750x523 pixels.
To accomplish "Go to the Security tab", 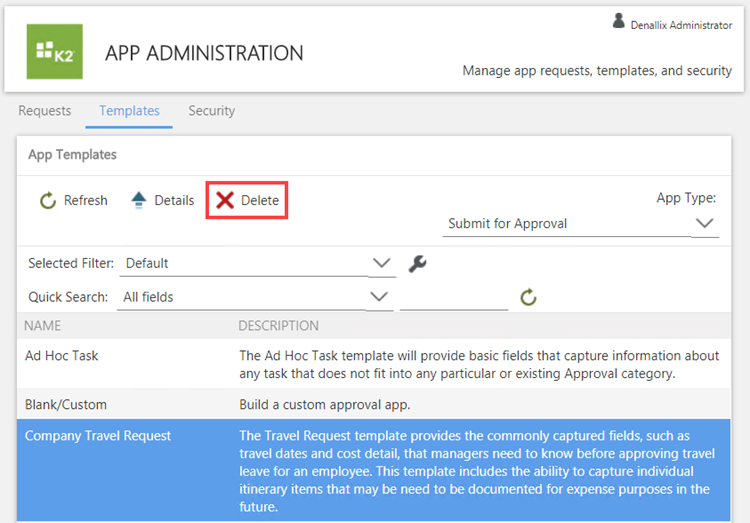I will point(212,111).
